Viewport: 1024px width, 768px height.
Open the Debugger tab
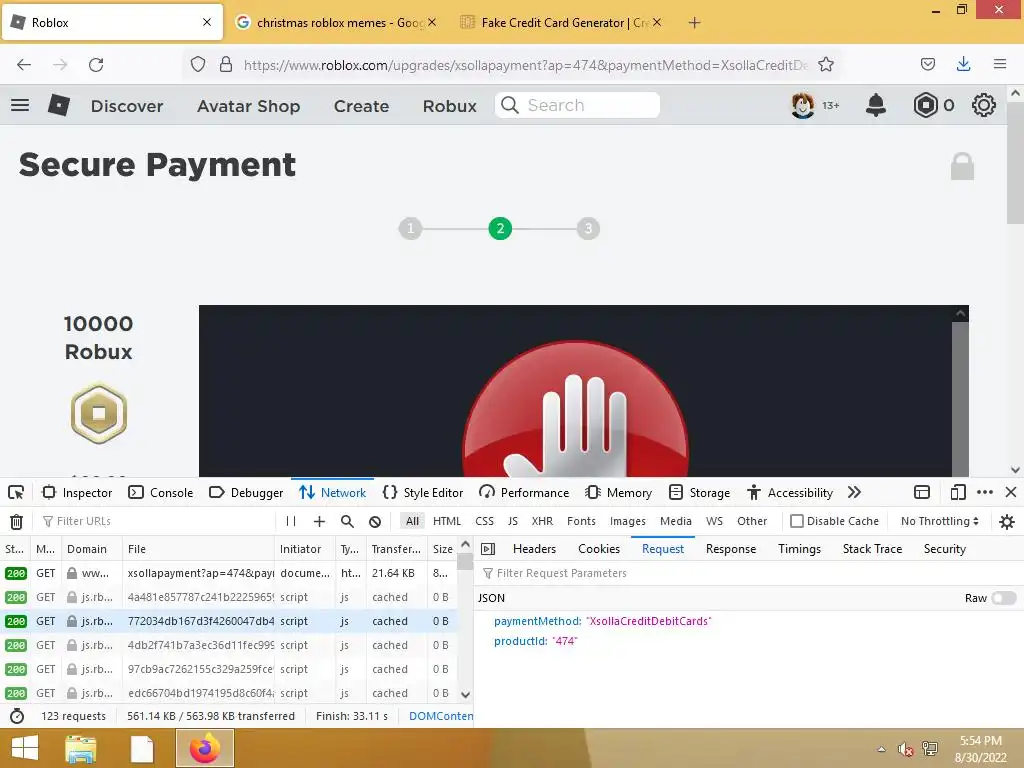pyautogui.click(x=246, y=492)
